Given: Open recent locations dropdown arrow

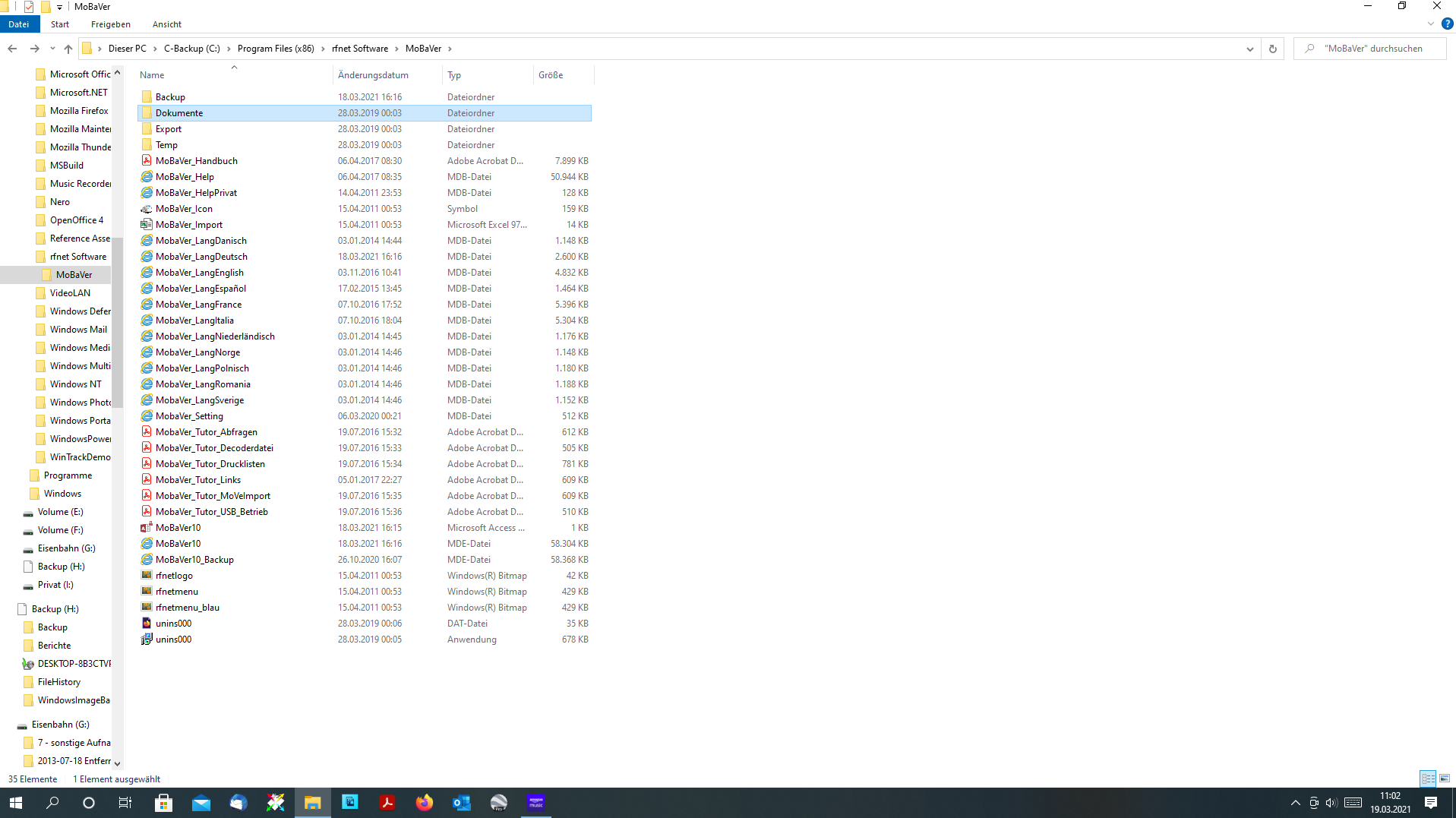Looking at the screenshot, I should 52,49.
